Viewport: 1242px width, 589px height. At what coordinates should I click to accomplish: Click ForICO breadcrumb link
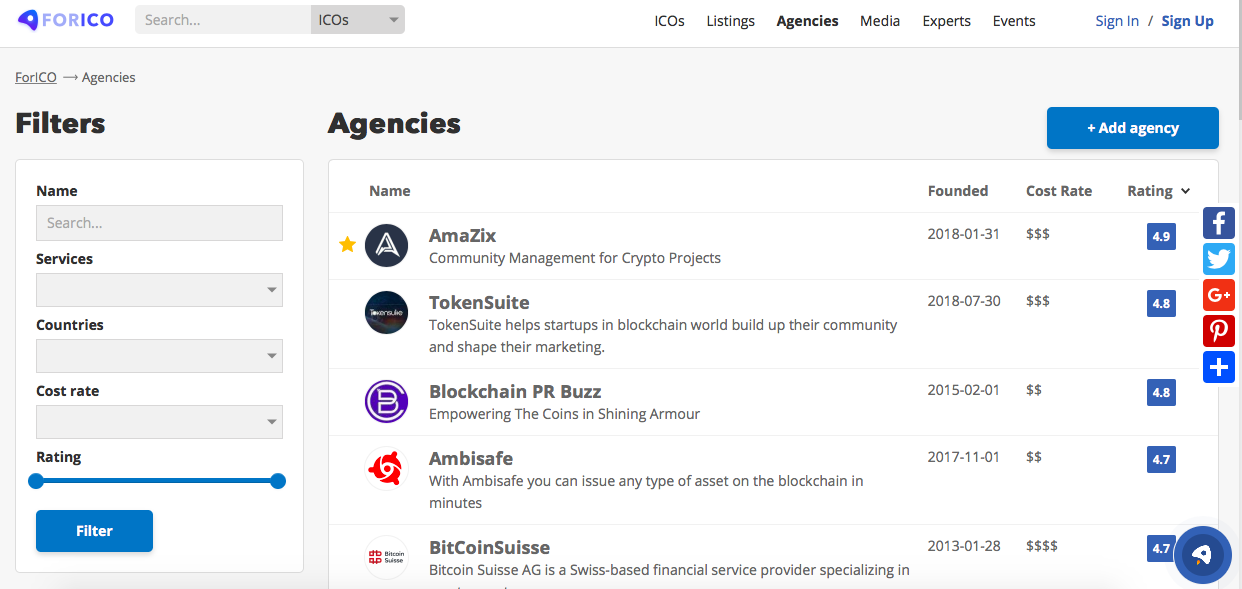tap(36, 77)
